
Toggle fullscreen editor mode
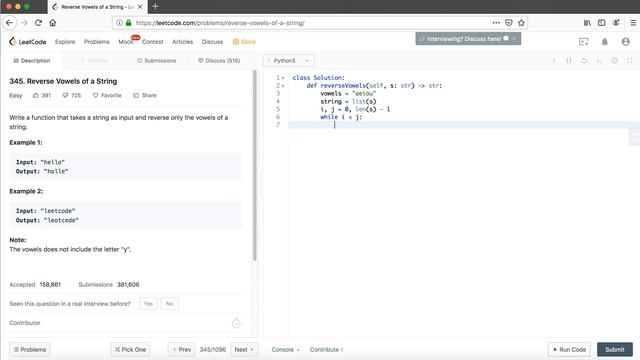coord(629,60)
